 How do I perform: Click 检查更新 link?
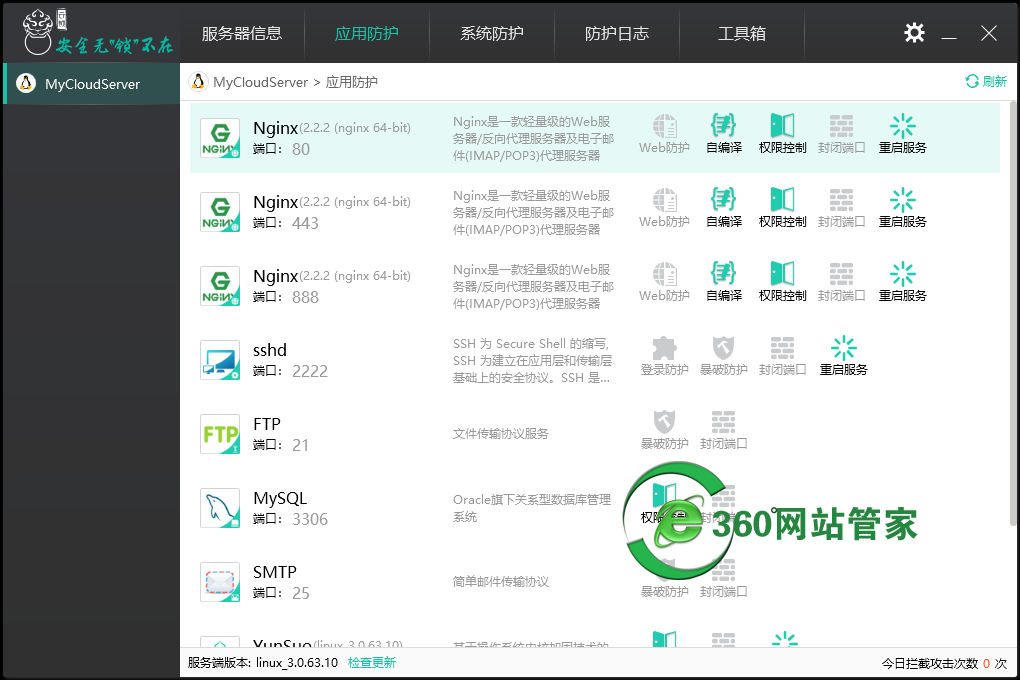coord(371,662)
